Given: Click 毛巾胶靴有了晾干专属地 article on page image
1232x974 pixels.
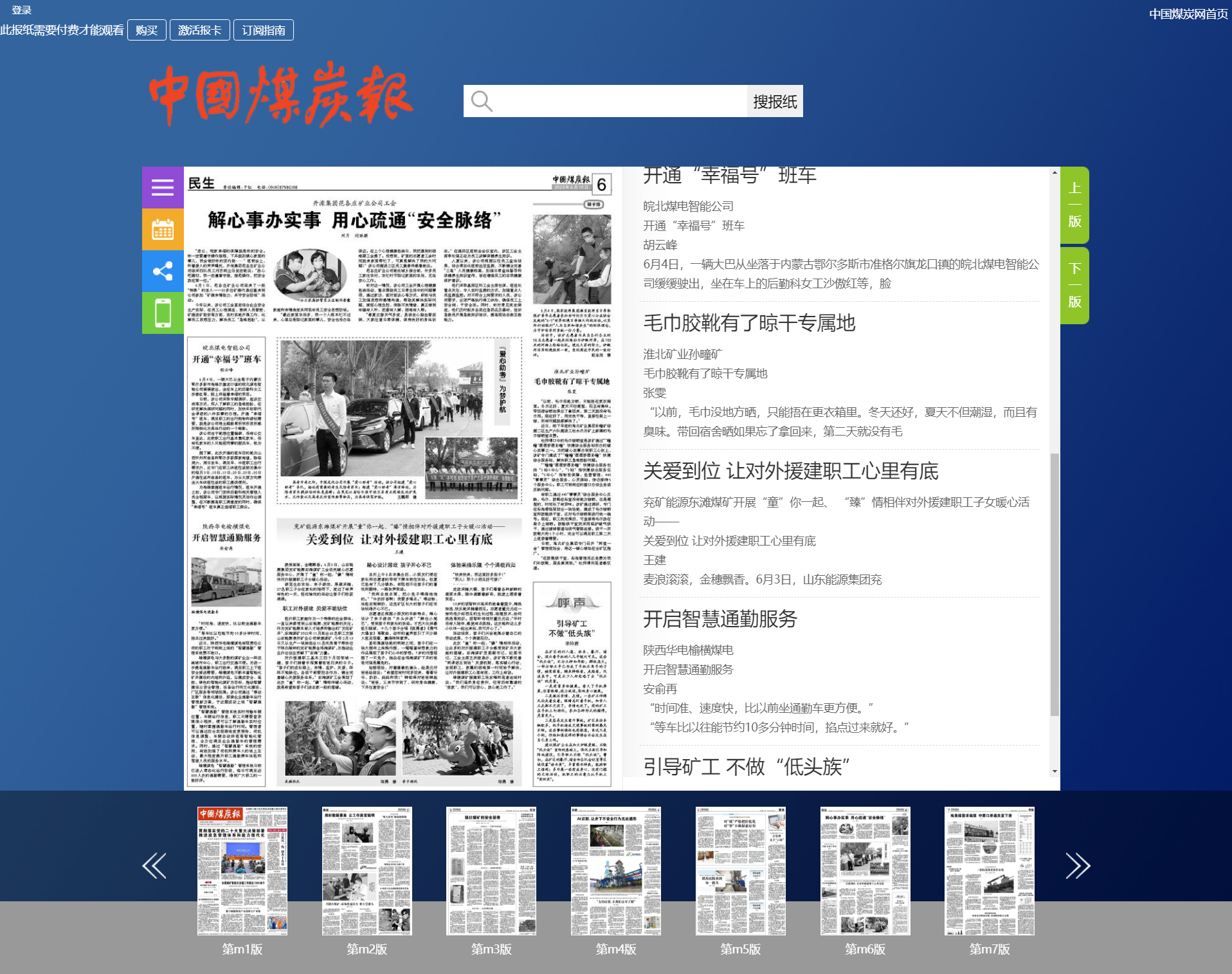Looking at the screenshot, I should (x=572, y=381).
